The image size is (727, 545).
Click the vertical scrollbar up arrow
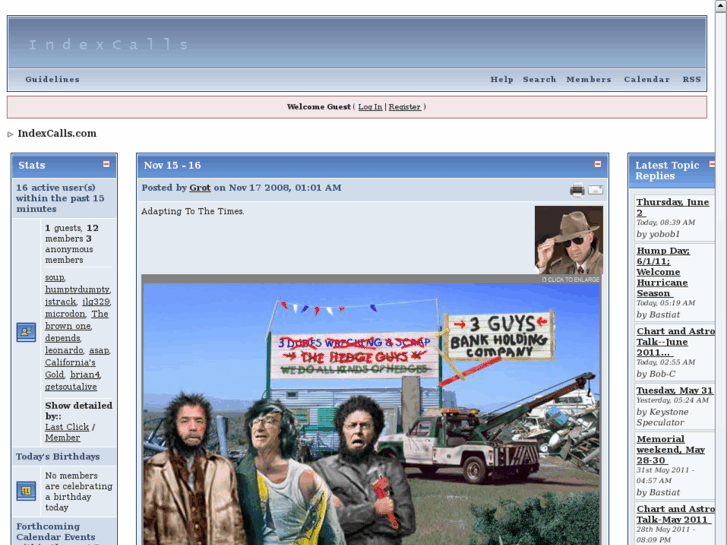721,5
